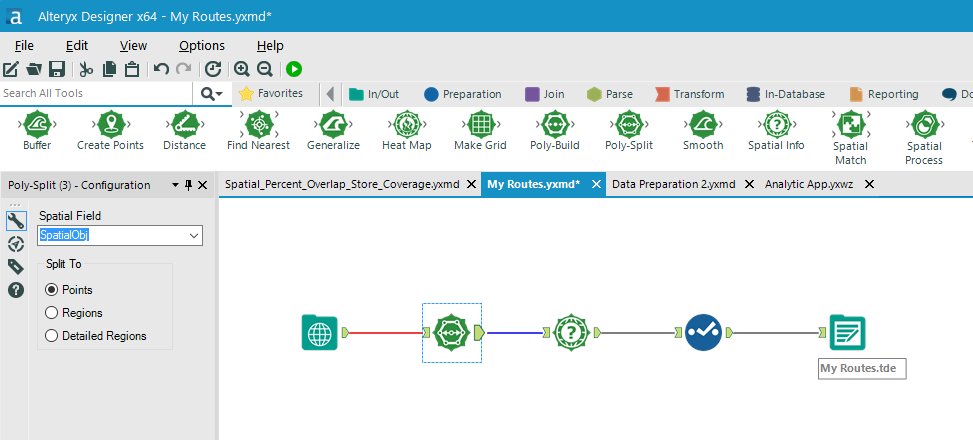Select the Poly-Split tool in palette
The width and height of the screenshot is (973, 440).
pyautogui.click(x=629, y=132)
